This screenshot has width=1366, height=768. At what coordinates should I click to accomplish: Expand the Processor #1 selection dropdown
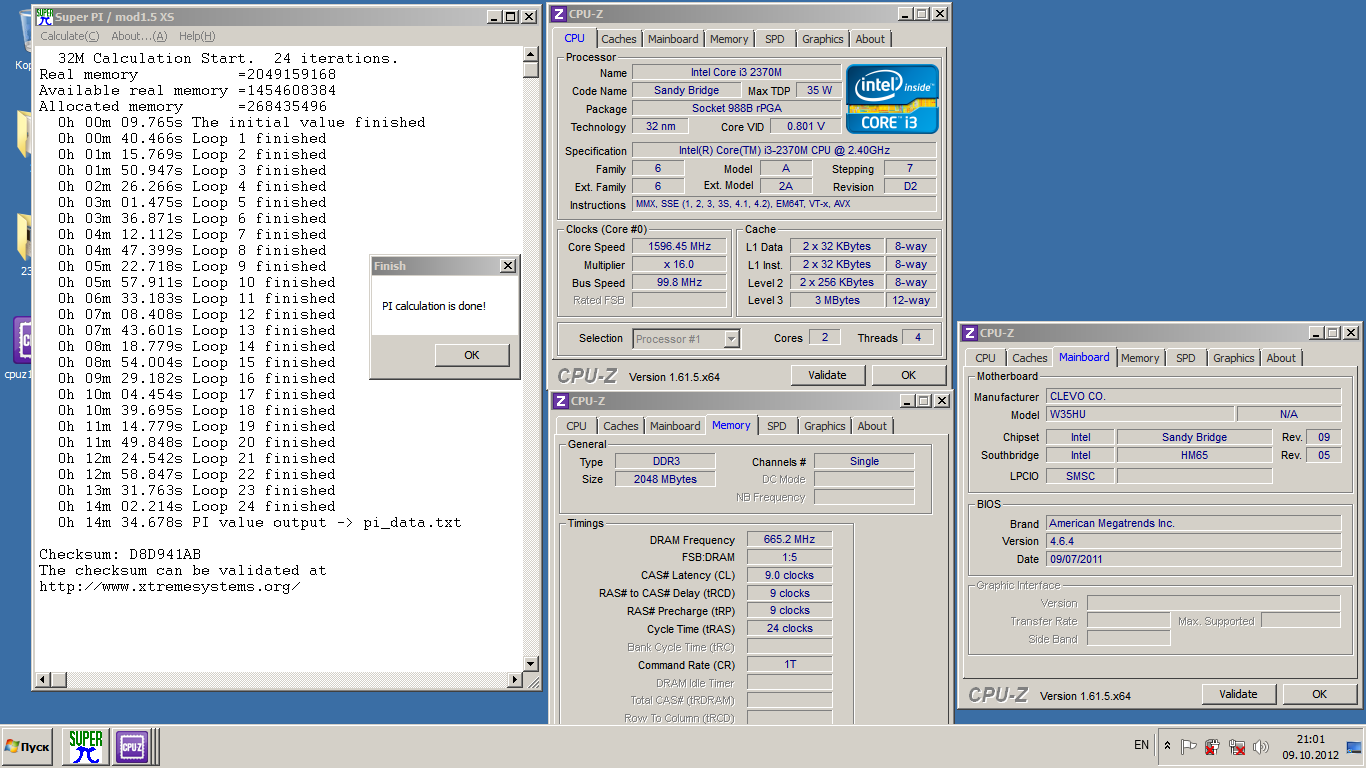pyautogui.click(x=732, y=339)
